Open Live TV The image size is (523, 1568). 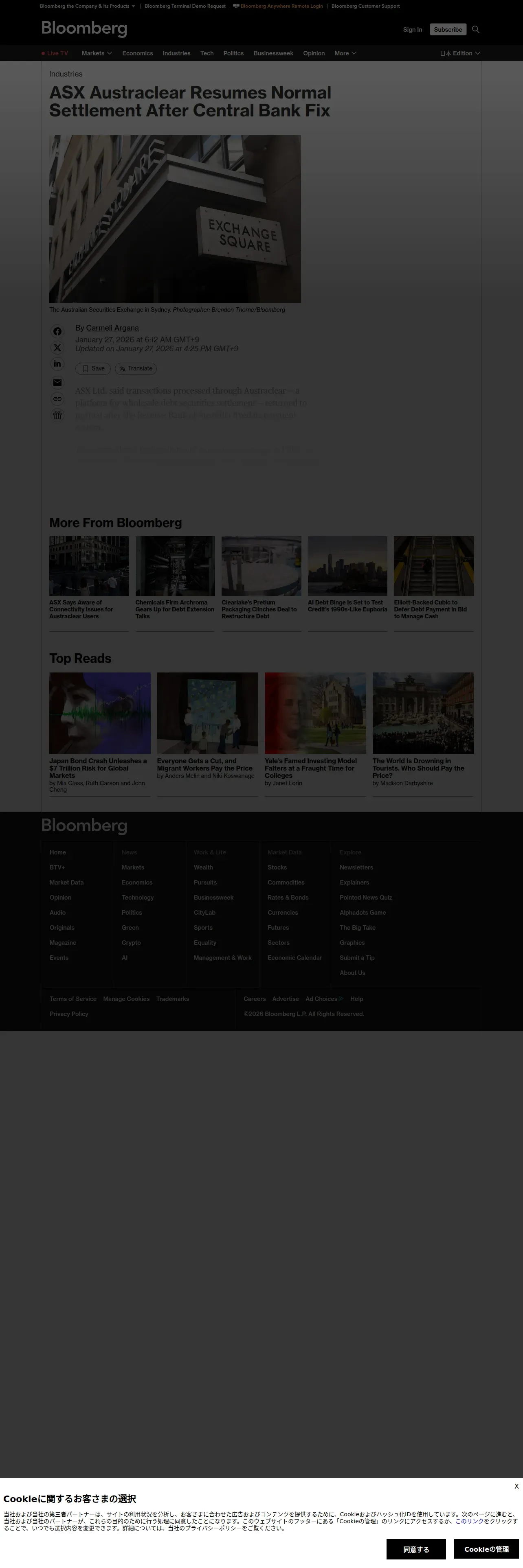[x=55, y=54]
